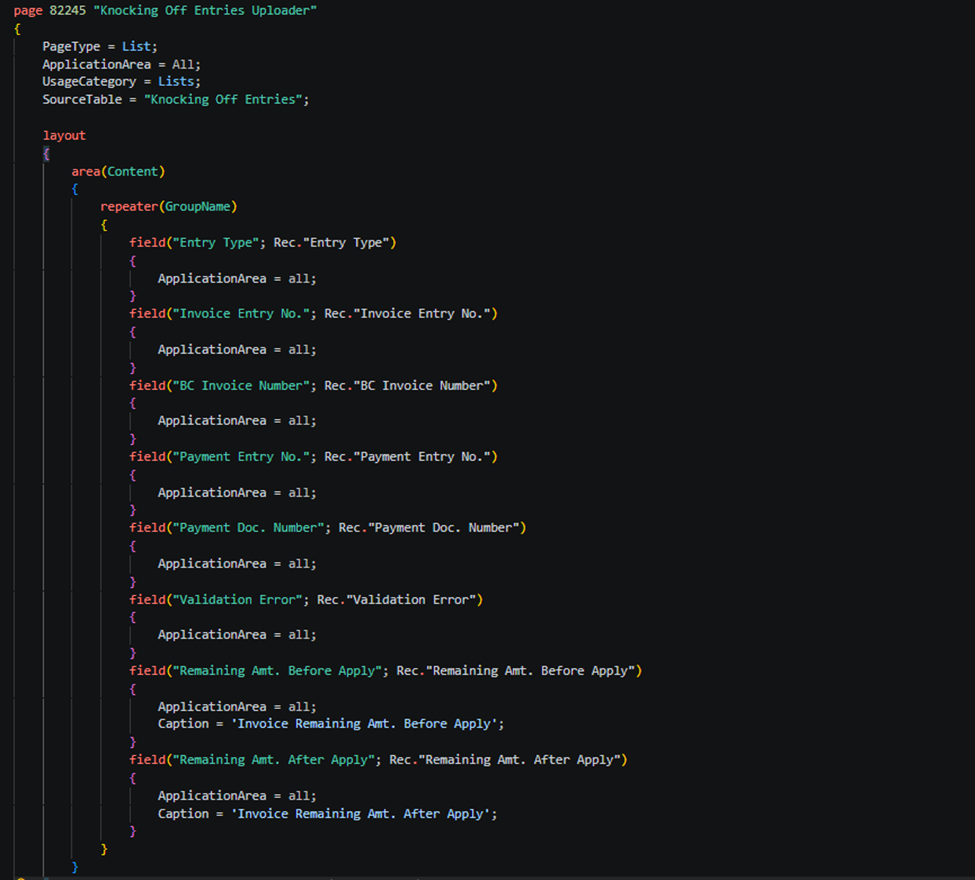Click caption 'Invoice Remaining Amt. After Apply'
This screenshot has height=880, width=975.
coord(364,814)
